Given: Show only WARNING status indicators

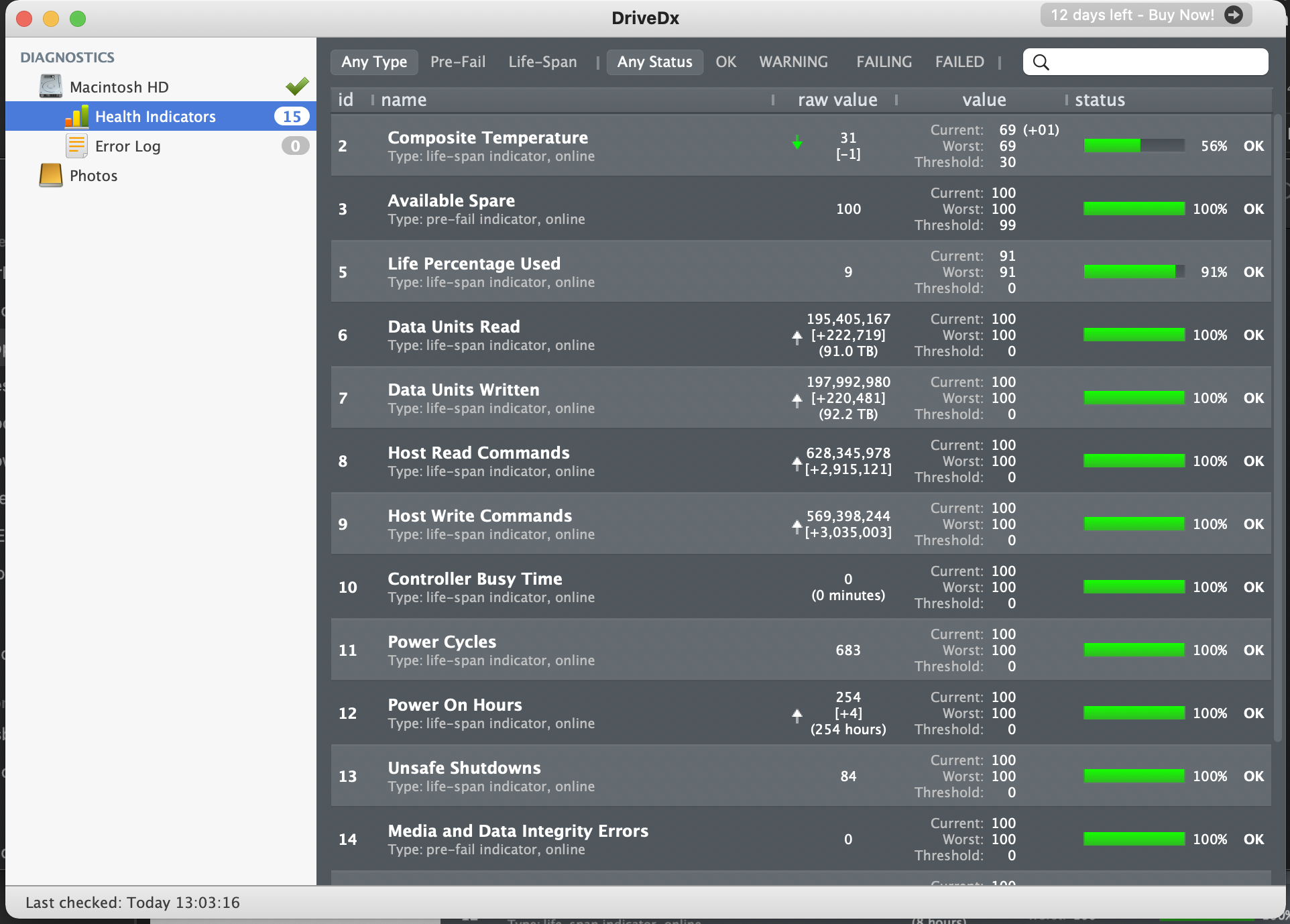Looking at the screenshot, I should click(x=793, y=62).
